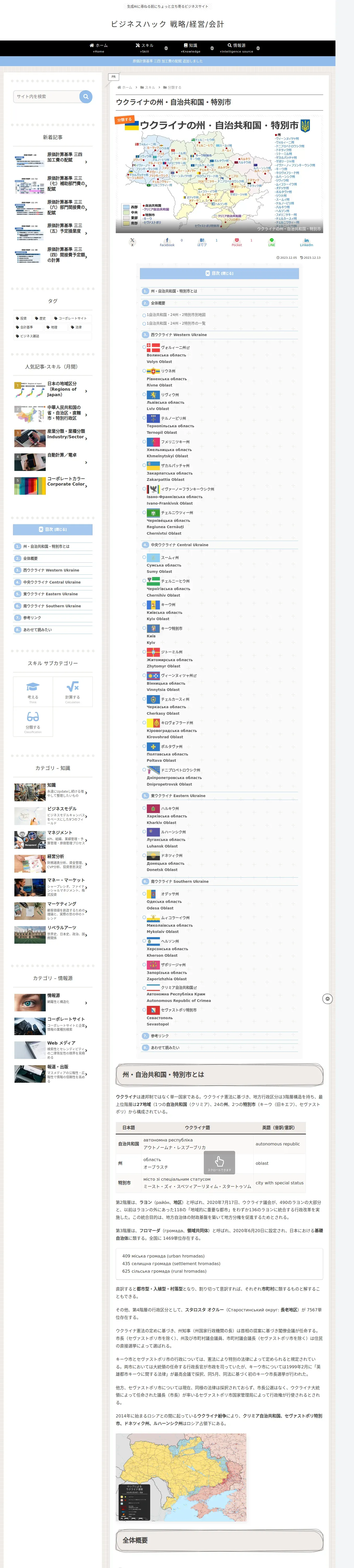The height and width of the screenshot is (1568, 354).
Task: Open the Web メディア category chevron
Action: (x=86, y=1051)
